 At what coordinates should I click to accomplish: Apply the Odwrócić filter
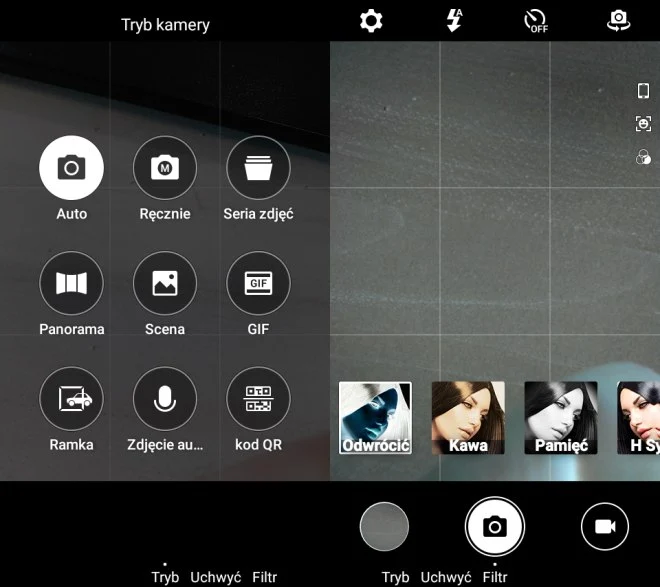coord(375,418)
